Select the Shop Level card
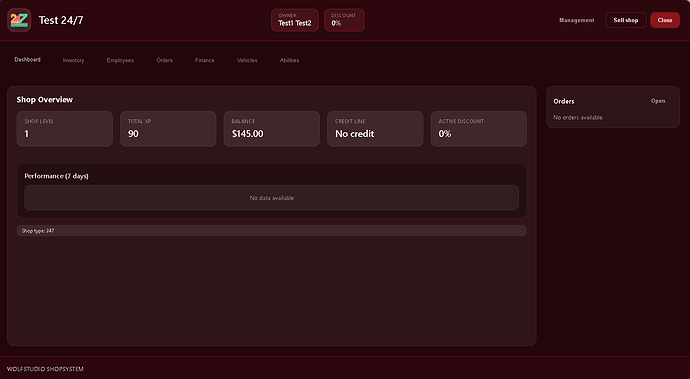This screenshot has width=690, height=379. pyautogui.click(x=65, y=129)
